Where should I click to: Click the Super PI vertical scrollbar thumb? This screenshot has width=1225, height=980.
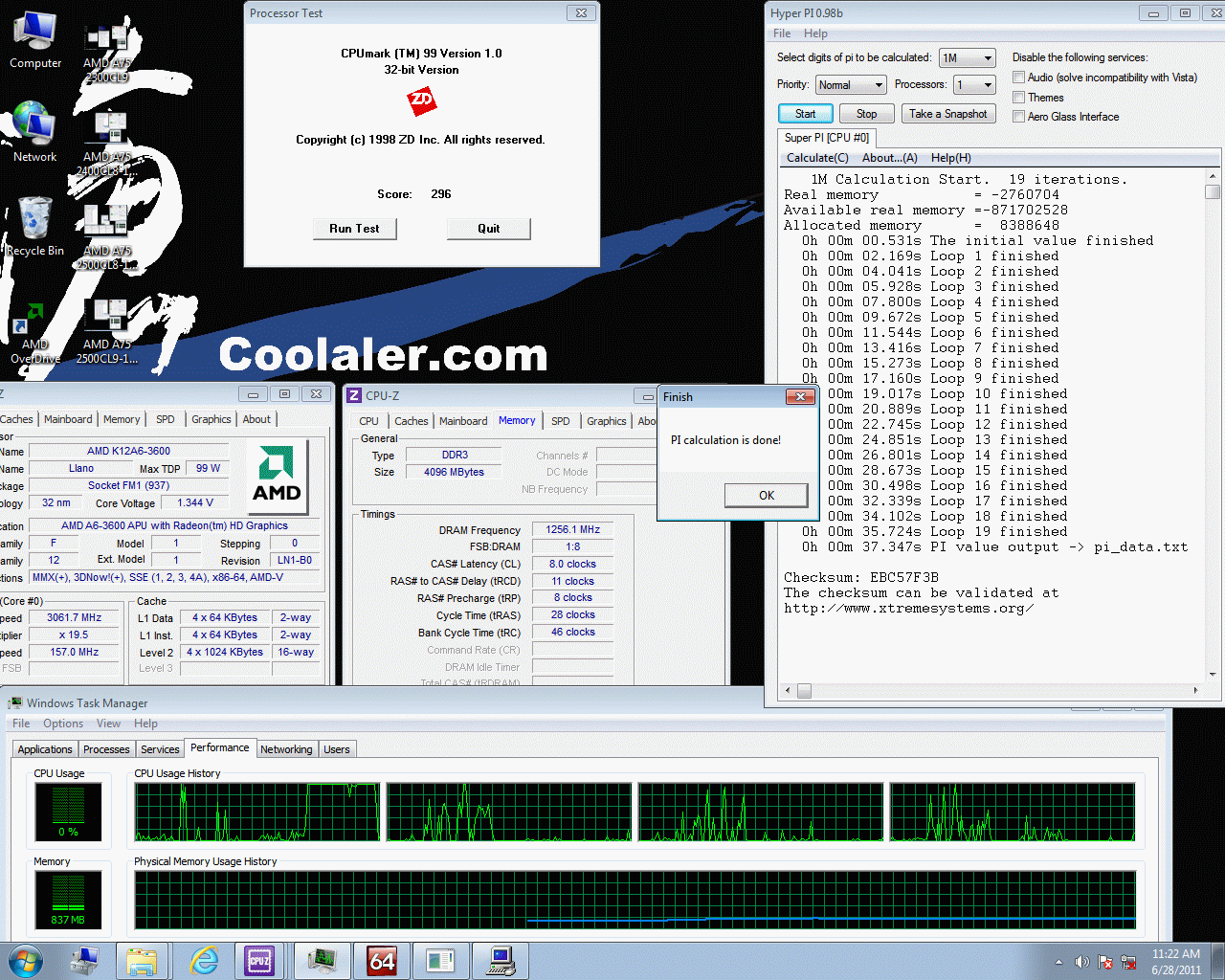[1213, 192]
